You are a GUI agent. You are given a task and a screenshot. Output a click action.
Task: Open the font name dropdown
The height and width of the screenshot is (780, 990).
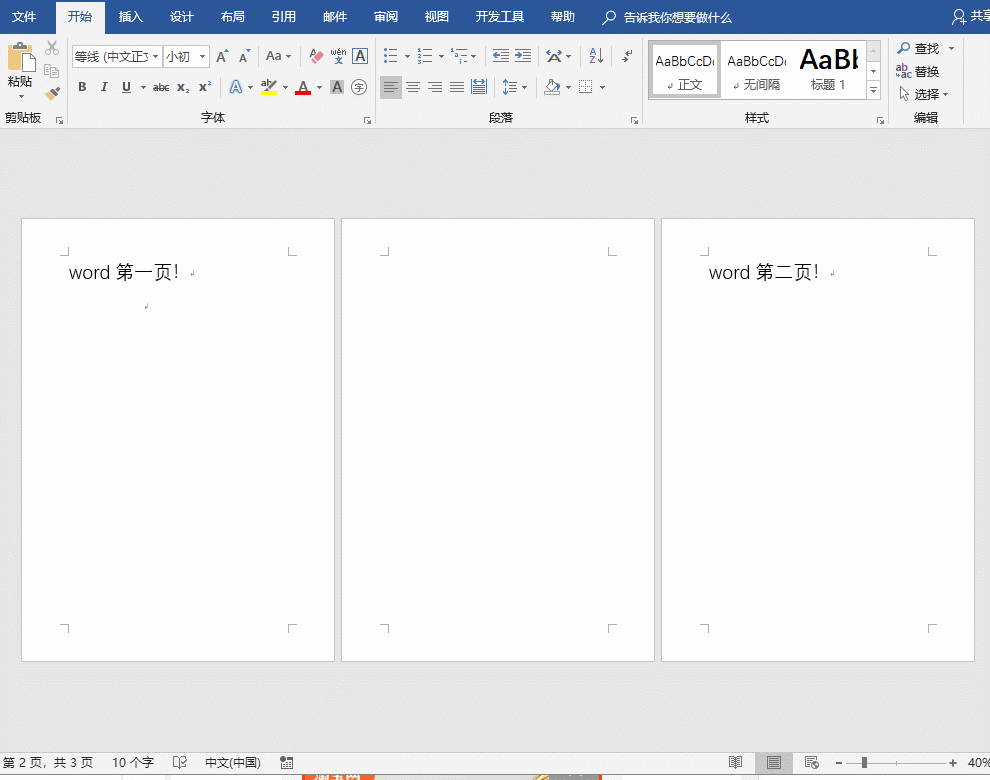(156, 56)
